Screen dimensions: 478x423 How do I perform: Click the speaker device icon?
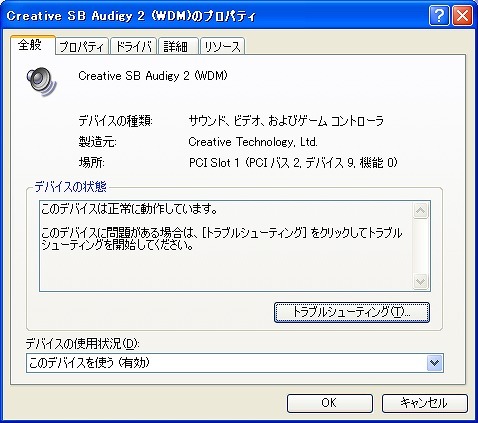(x=42, y=81)
